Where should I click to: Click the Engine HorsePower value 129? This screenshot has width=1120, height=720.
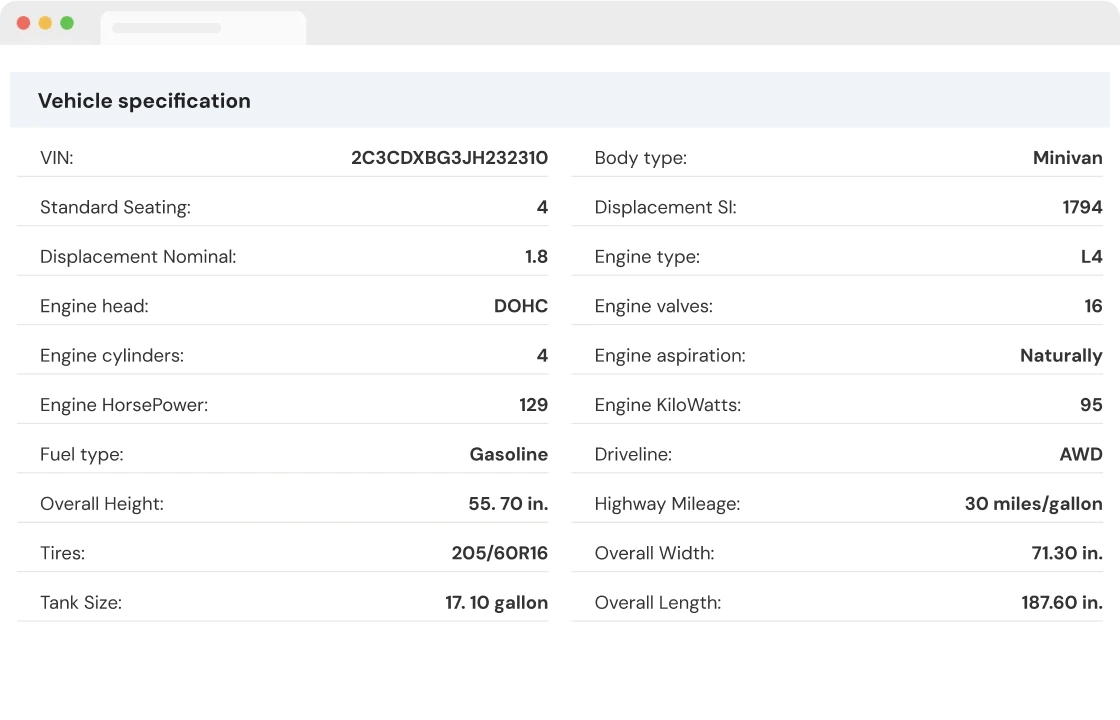pyautogui.click(x=533, y=405)
